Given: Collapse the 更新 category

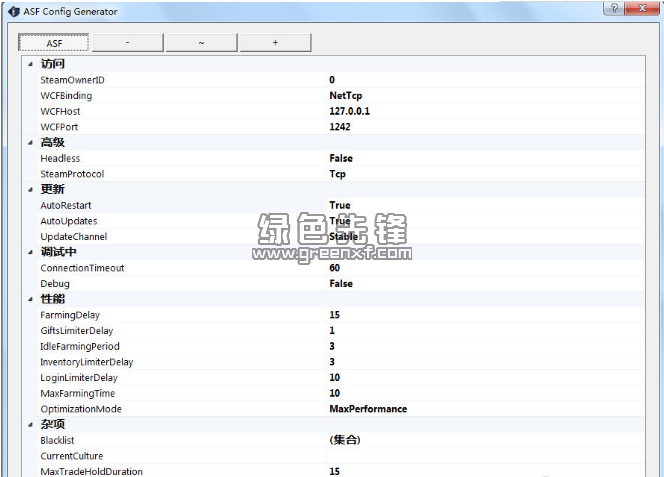Looking at the screenshot, I should pyautogui.click(x=30, y=190).
